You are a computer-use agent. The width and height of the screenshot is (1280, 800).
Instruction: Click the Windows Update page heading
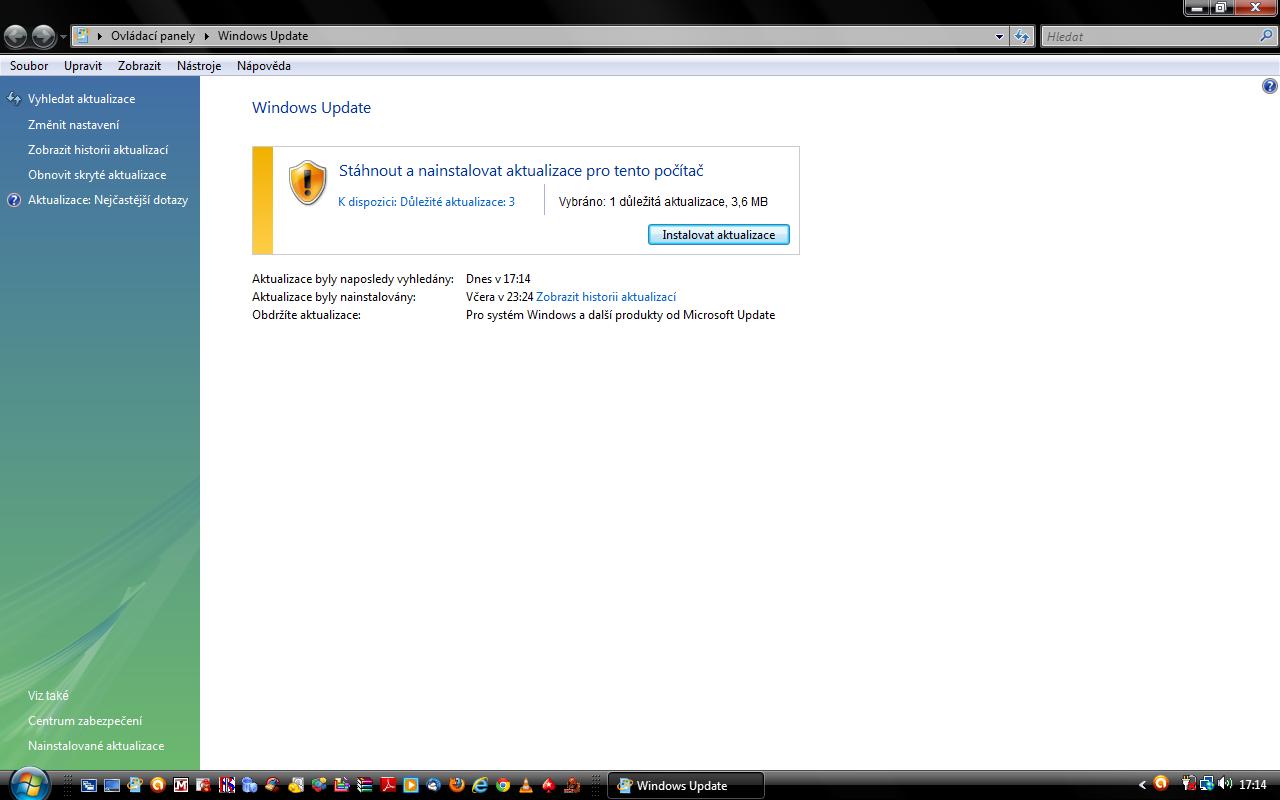coord(311,108)
